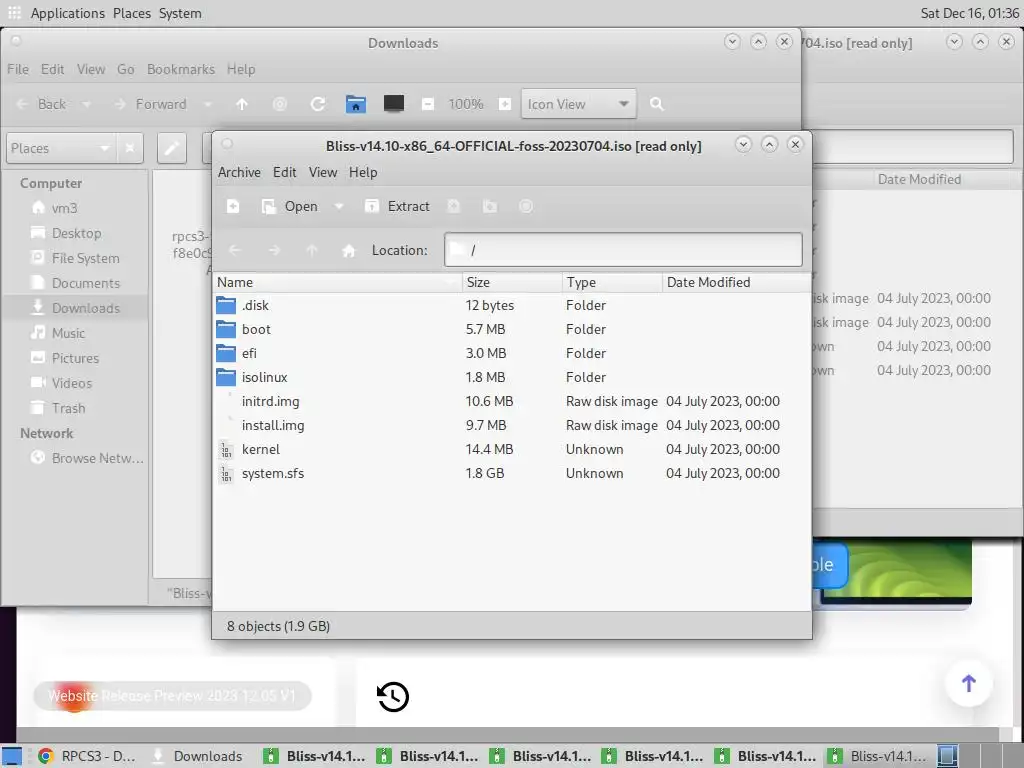Click the history clock icon on webpage
The height and width of the screenshot is (768, 1024).
point(393,697)
